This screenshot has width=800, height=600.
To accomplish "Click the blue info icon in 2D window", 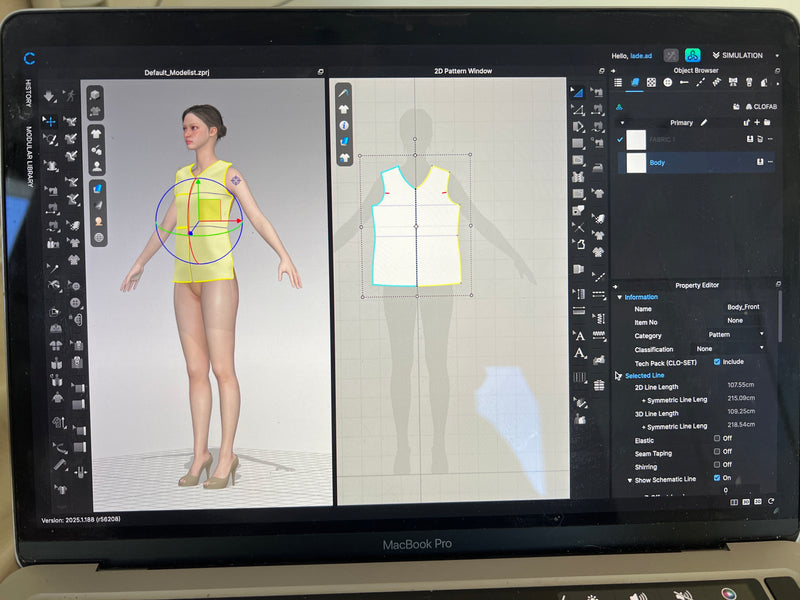I will click(344, 125).
